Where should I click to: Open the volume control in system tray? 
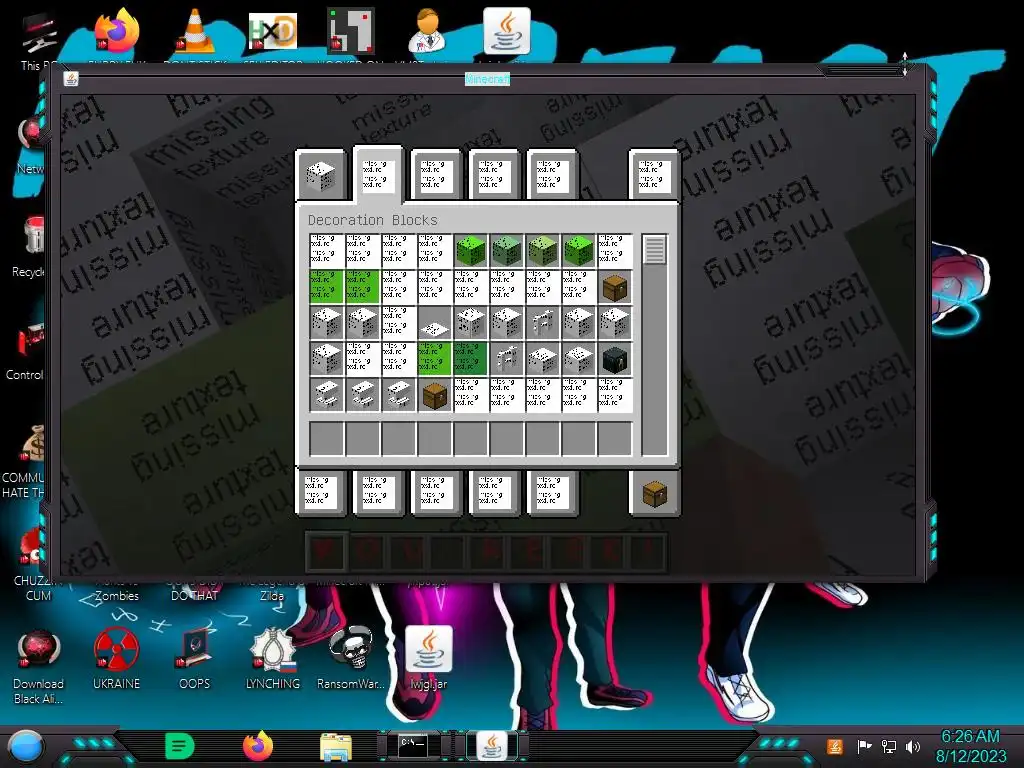(913, 746)
